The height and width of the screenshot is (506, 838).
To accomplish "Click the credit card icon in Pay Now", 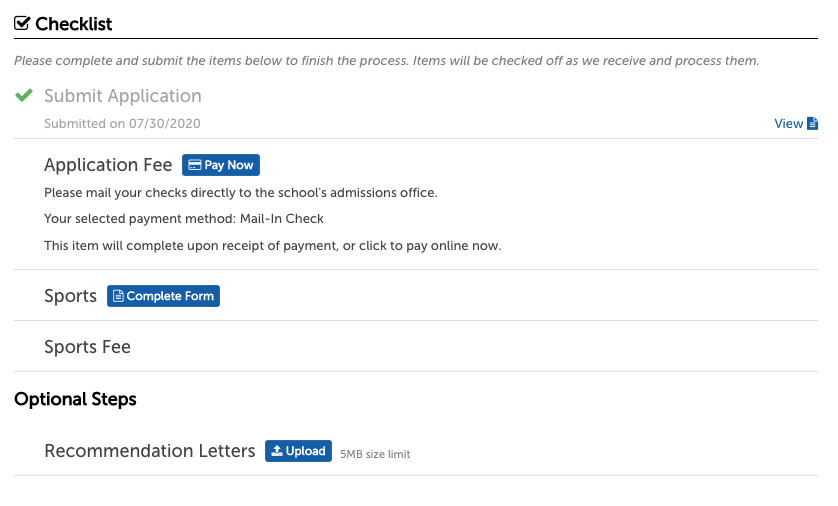I will coord(195,165).
